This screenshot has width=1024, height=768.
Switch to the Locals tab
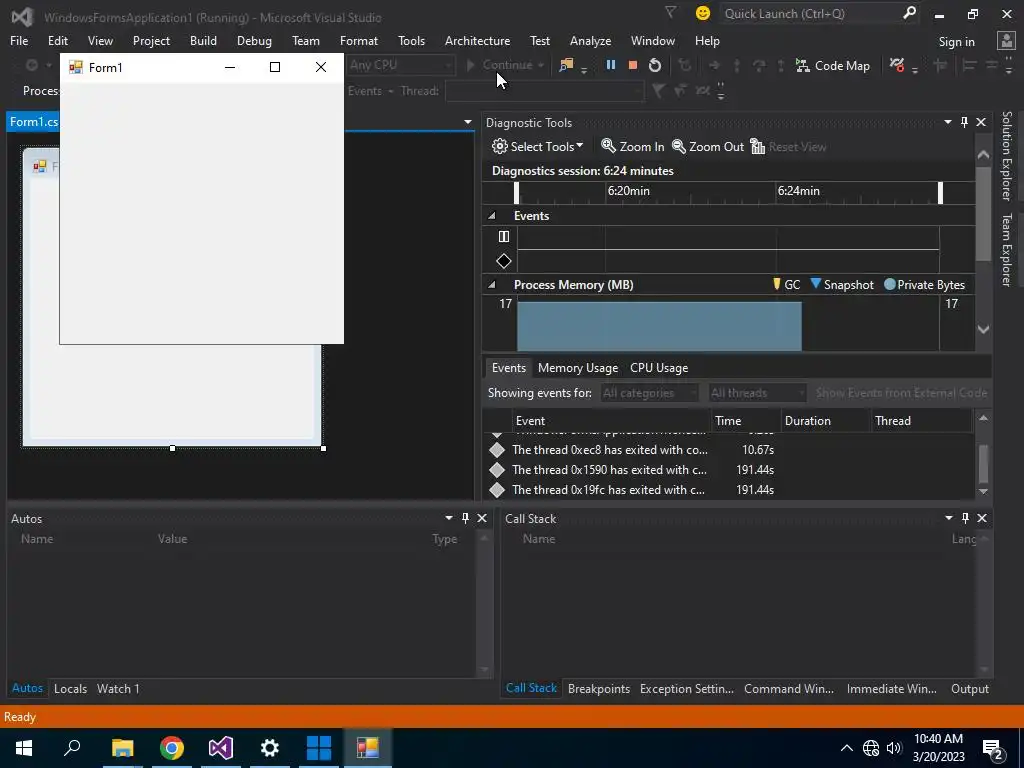(70, 688)
